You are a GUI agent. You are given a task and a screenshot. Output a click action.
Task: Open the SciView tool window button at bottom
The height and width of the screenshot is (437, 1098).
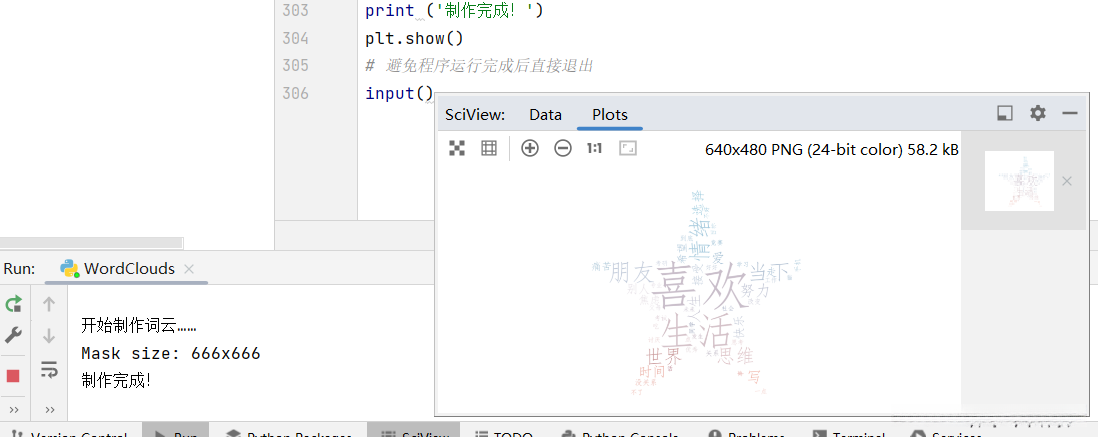[413, 431]
